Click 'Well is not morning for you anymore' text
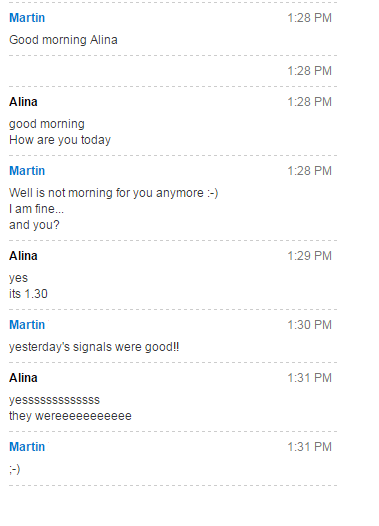The width and height of the screenshot is (379, 526). [x=106, y=193]
